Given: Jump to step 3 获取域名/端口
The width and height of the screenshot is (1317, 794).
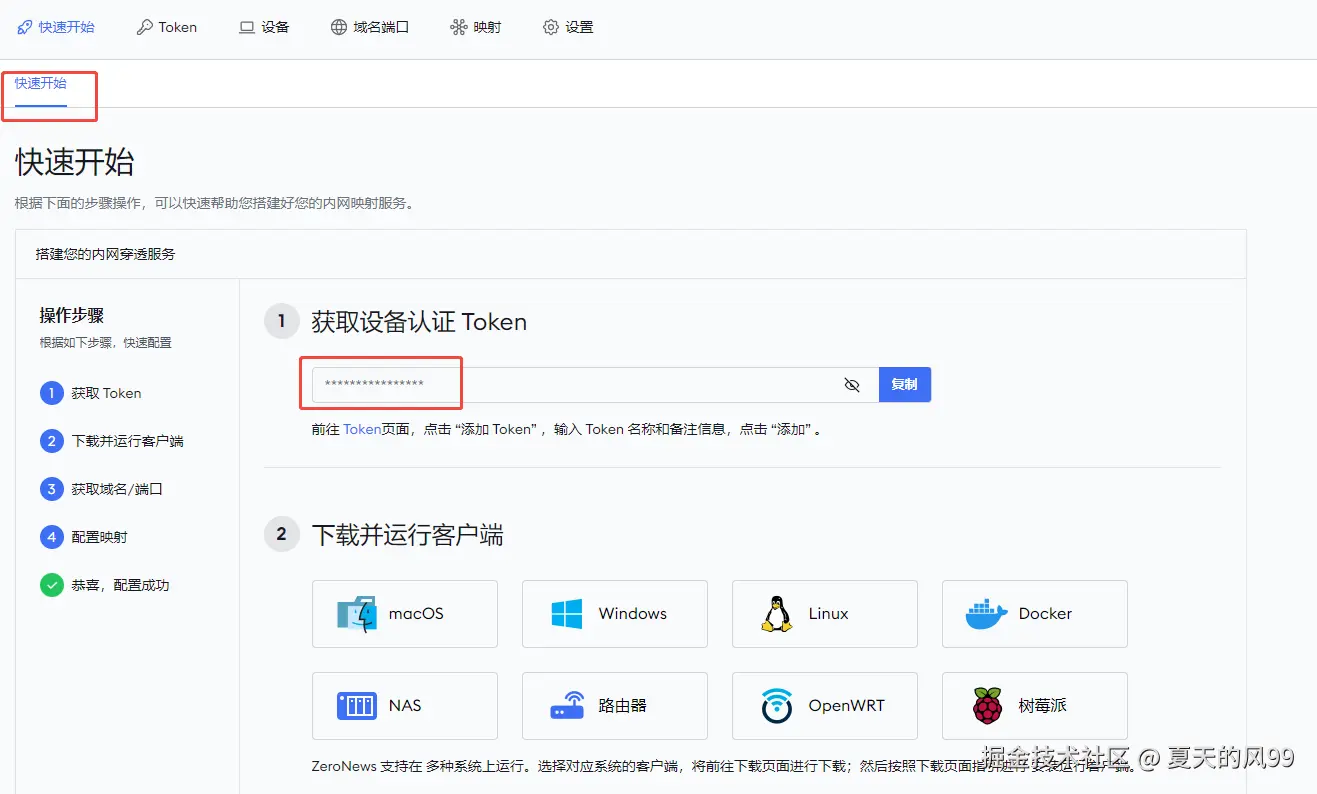Looking at the screenshot, I should coord(101,490).
